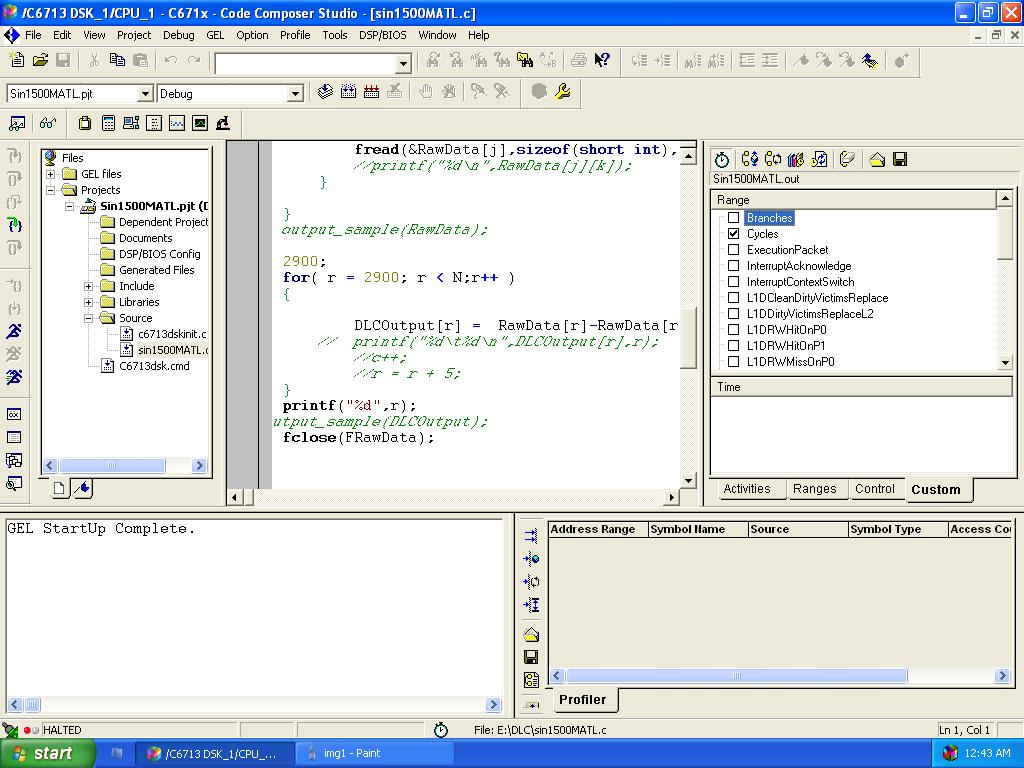The height and width of the screenshot is (768, 1024).
Task: Collapse the Source folder
Action: (x=89, y=318)
